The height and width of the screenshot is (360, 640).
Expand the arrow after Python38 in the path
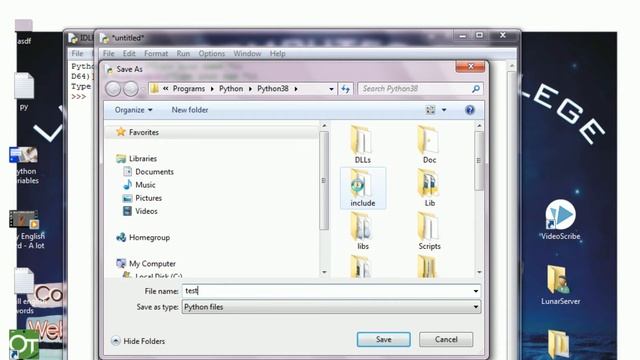pyautogui.click(x=296, y=89)
